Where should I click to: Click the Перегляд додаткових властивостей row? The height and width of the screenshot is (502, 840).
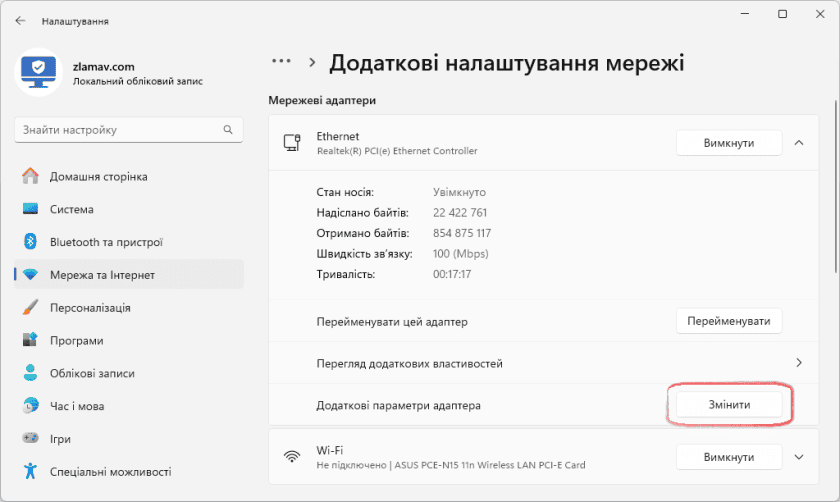[543, 363]
